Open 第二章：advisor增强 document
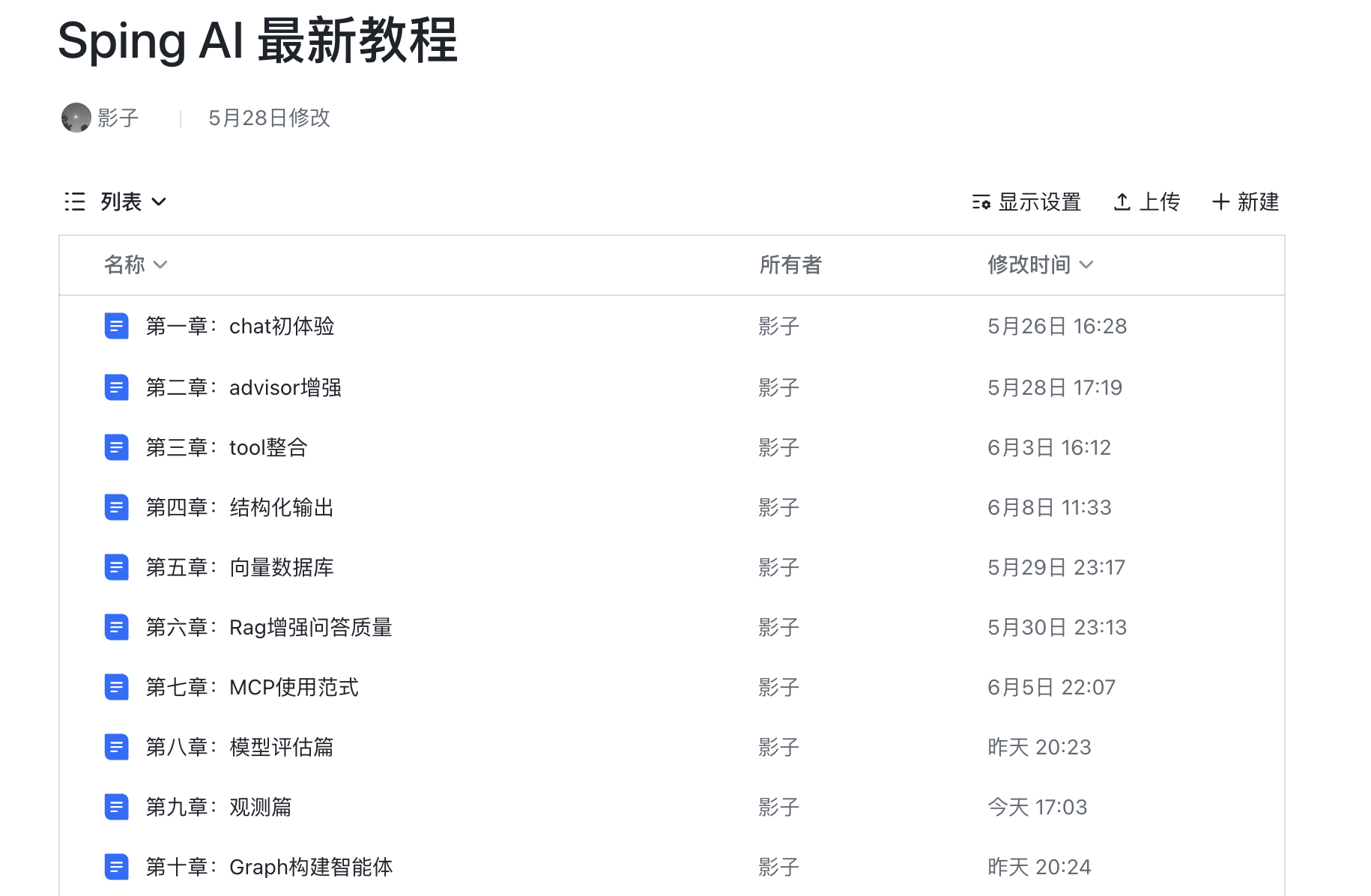The image size is (1371, 896). [x=117, y=387]
